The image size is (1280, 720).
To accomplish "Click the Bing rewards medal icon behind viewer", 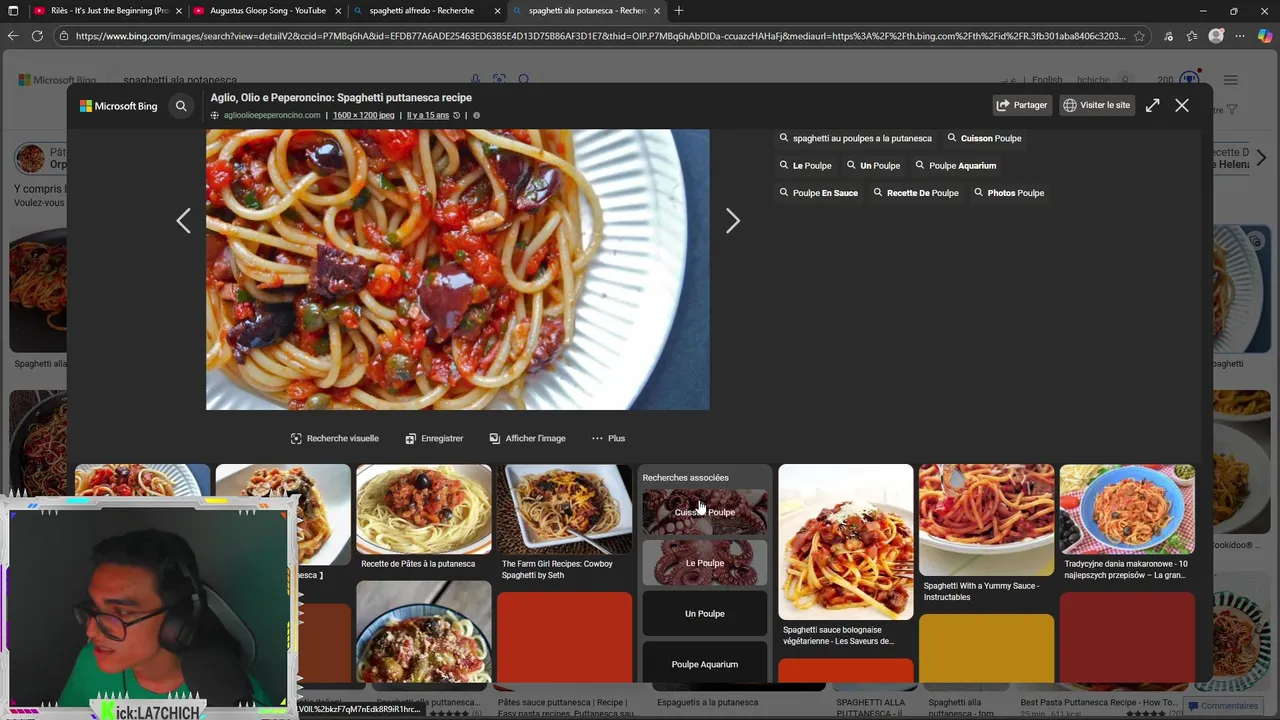I will coord(1189,80).
